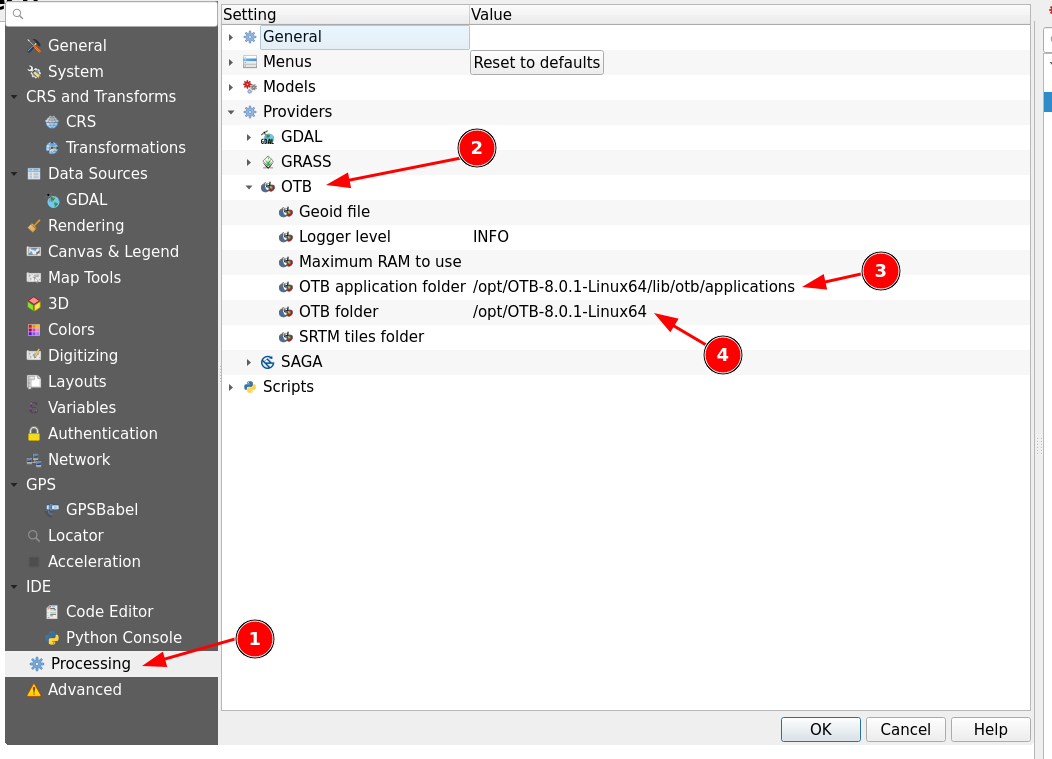Select the Geoid file setting row
Screen dimensions: 1052x759
[x=626, y=212]
